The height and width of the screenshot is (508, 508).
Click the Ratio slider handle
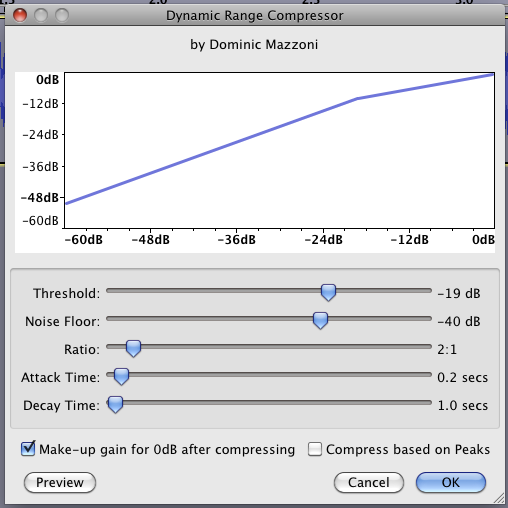pyautogui.click(x=133, y=349)
